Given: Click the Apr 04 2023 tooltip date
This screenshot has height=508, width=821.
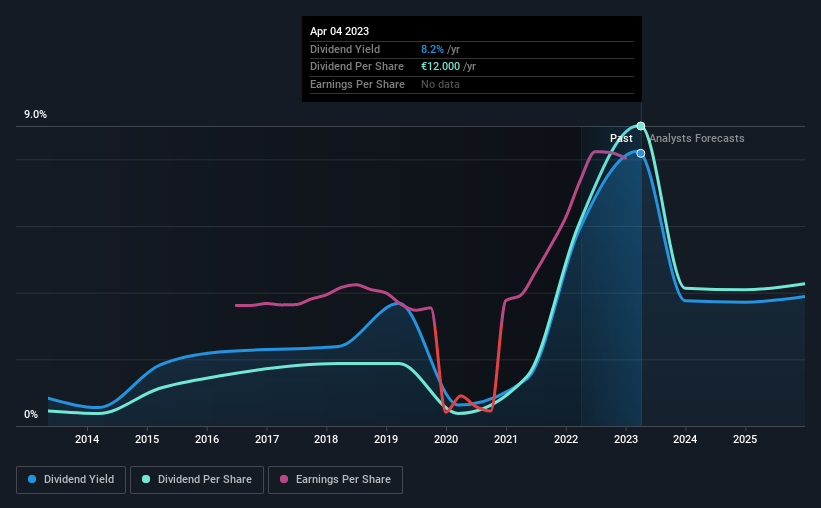Looking at the screenshot, I should pos(339,31).
